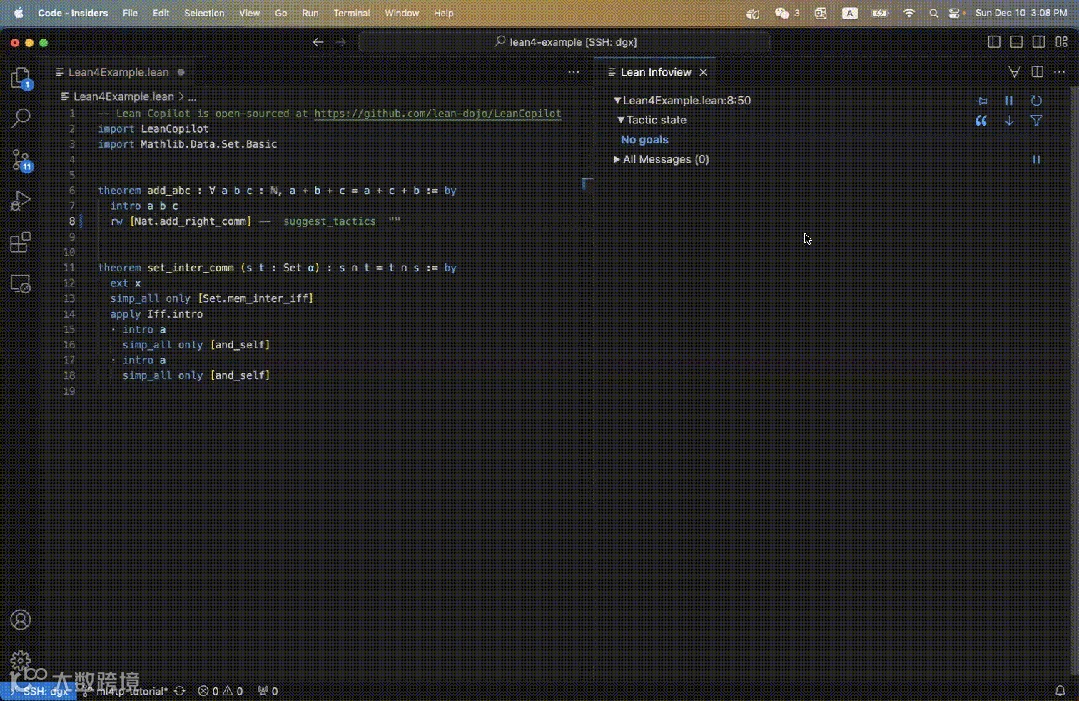Open the Terminal menu

click(x=351, y=13)
